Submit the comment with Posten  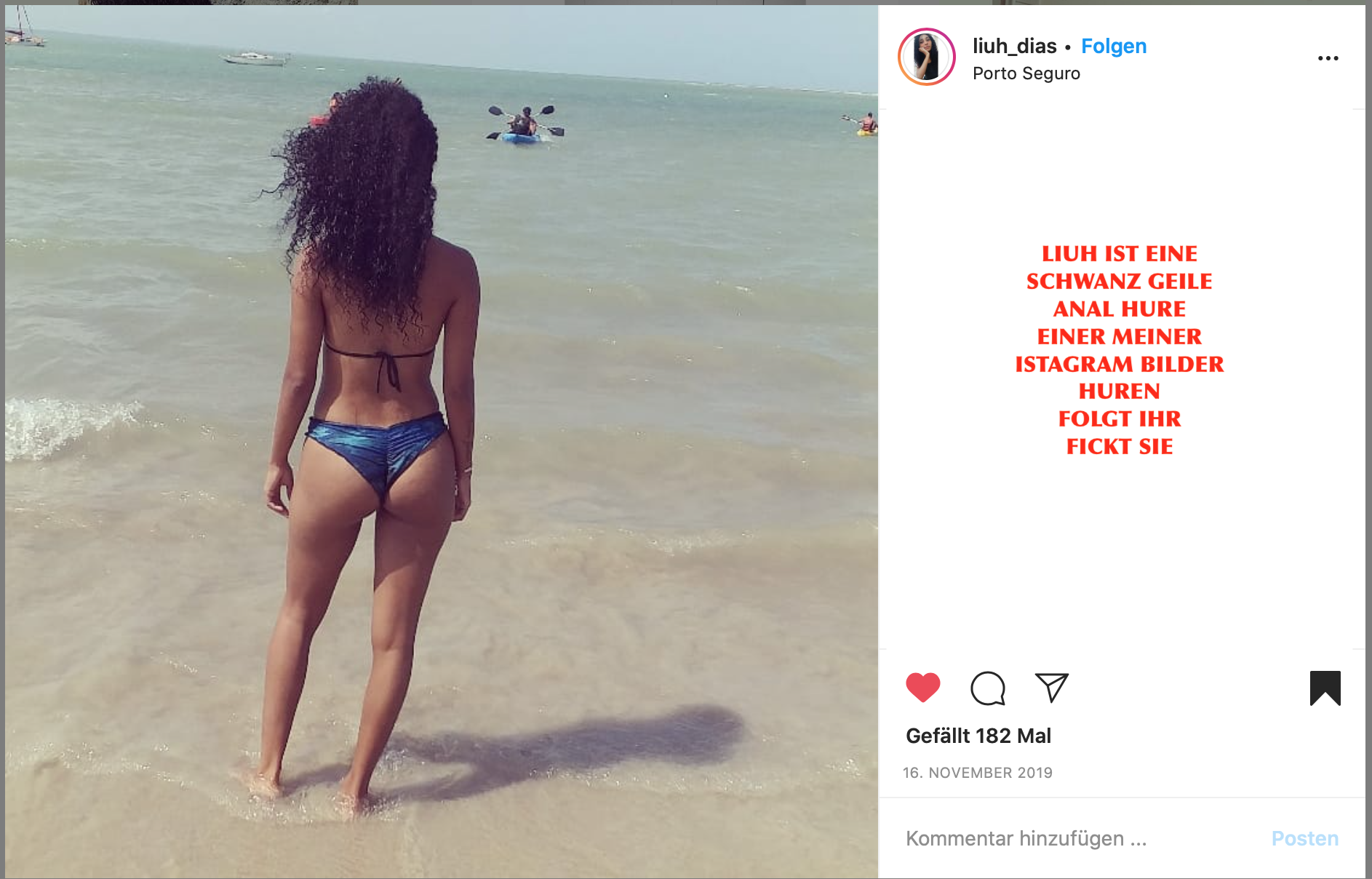(x=1304, y=838)
